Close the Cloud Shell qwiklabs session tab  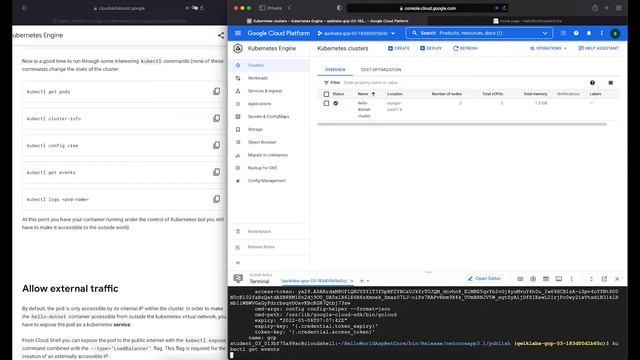tap(352, 281)
